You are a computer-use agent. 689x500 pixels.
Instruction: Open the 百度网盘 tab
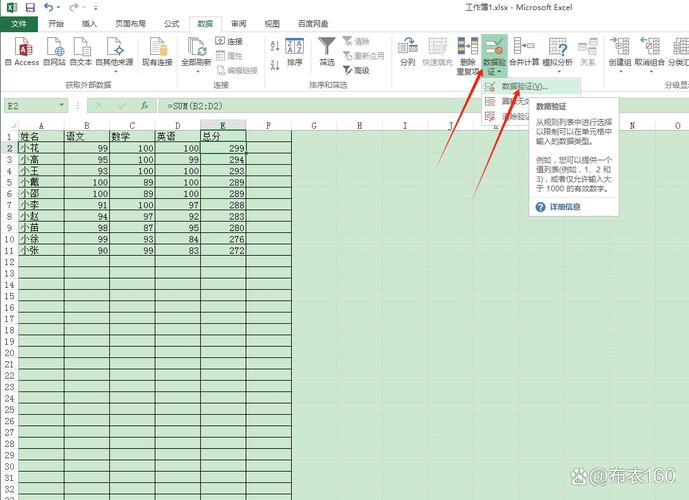(x=313, y=24)
